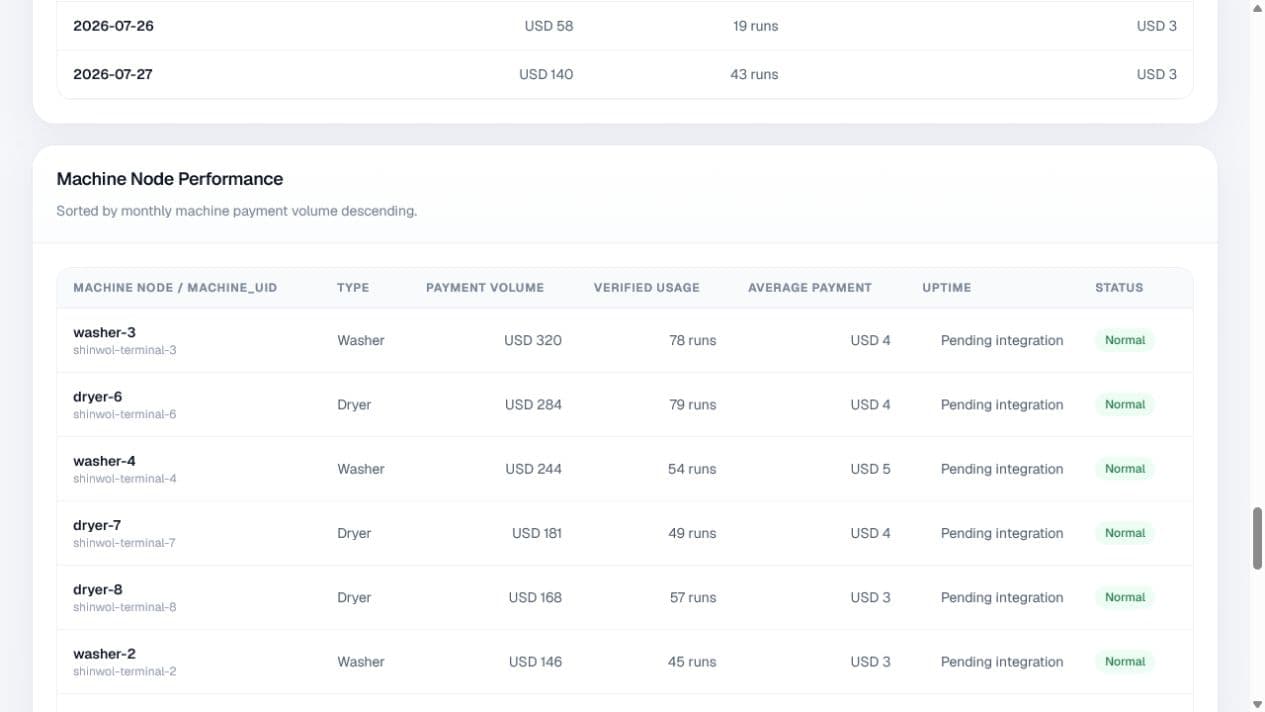Click the Washer type cell for washer-3

(361, 340)
